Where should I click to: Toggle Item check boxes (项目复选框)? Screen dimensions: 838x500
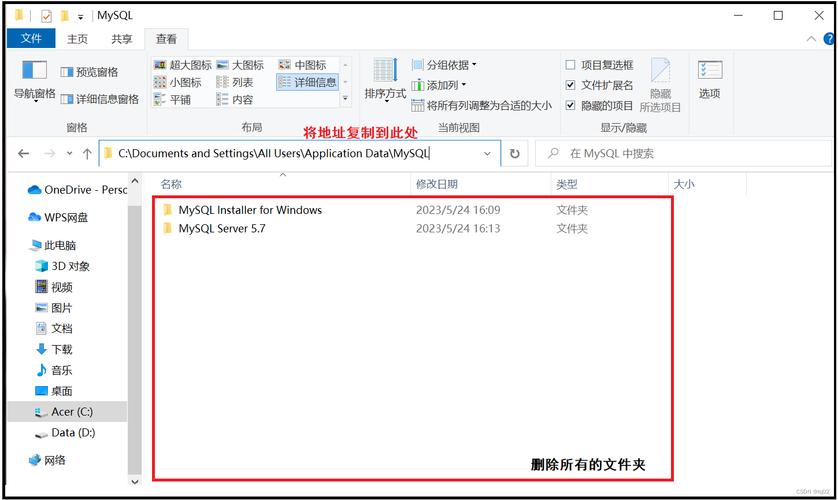click(570, 65)
